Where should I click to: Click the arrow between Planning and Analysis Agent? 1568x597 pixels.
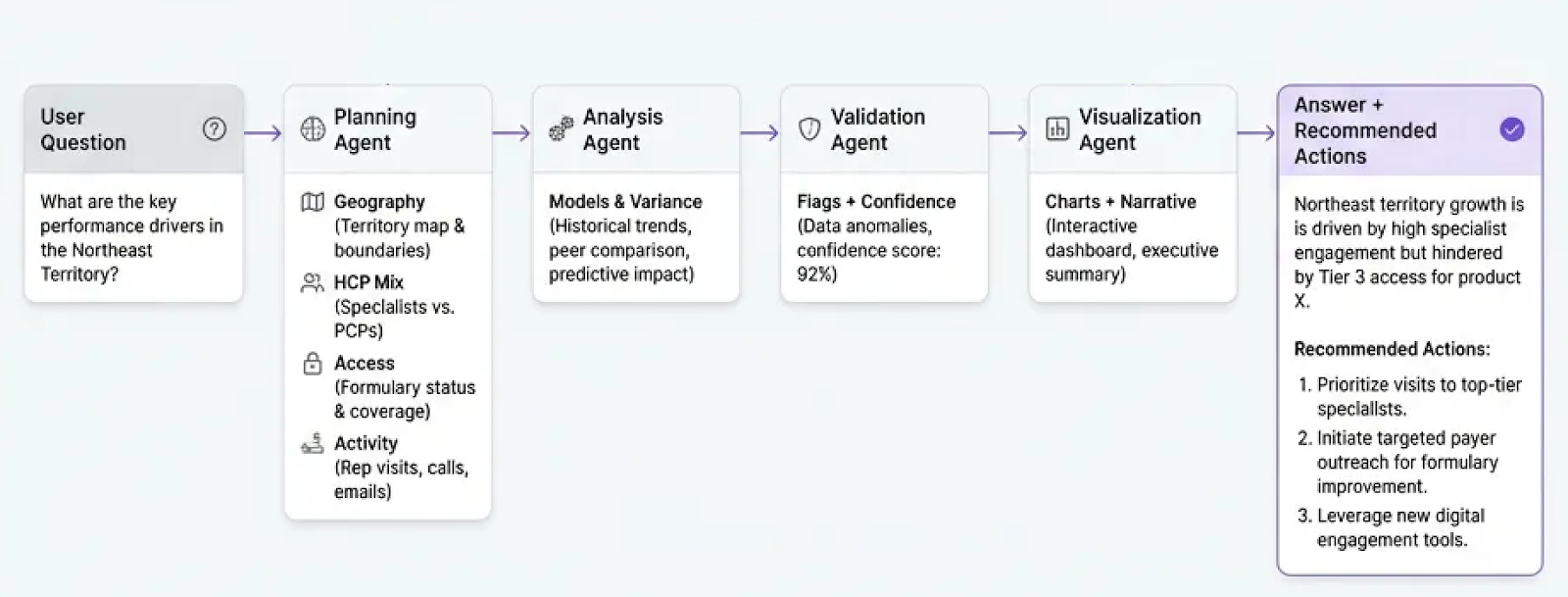pos(511,133)
